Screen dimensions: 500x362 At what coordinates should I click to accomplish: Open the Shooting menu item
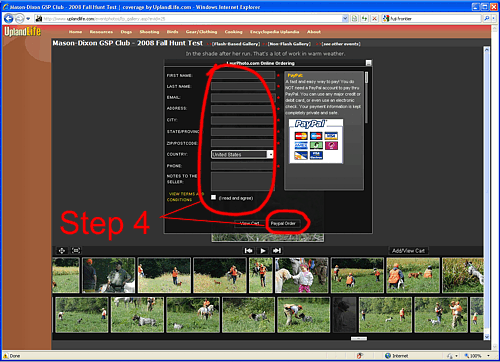(149, 32)
